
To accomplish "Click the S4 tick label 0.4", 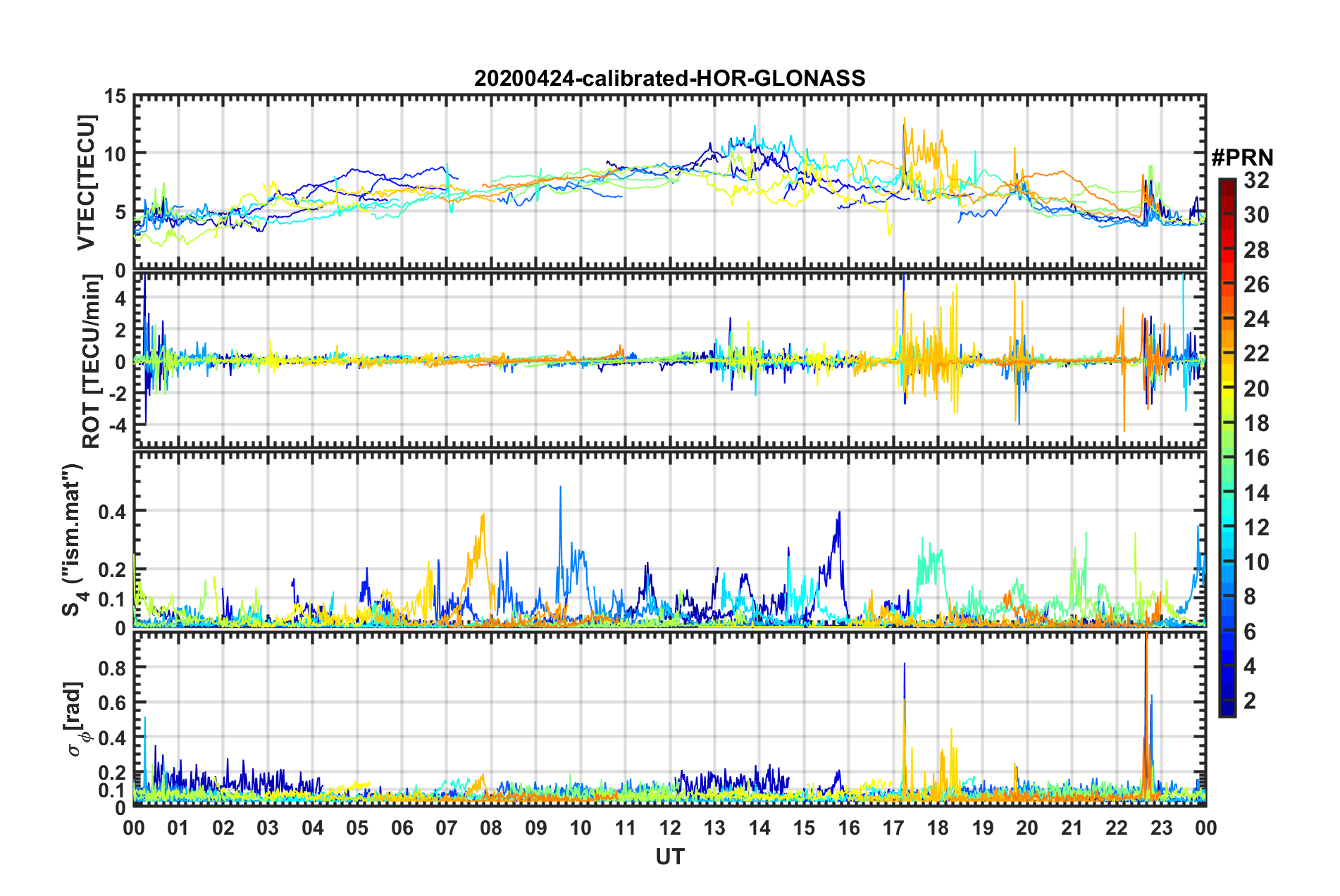I will click(x=112, y=512).
